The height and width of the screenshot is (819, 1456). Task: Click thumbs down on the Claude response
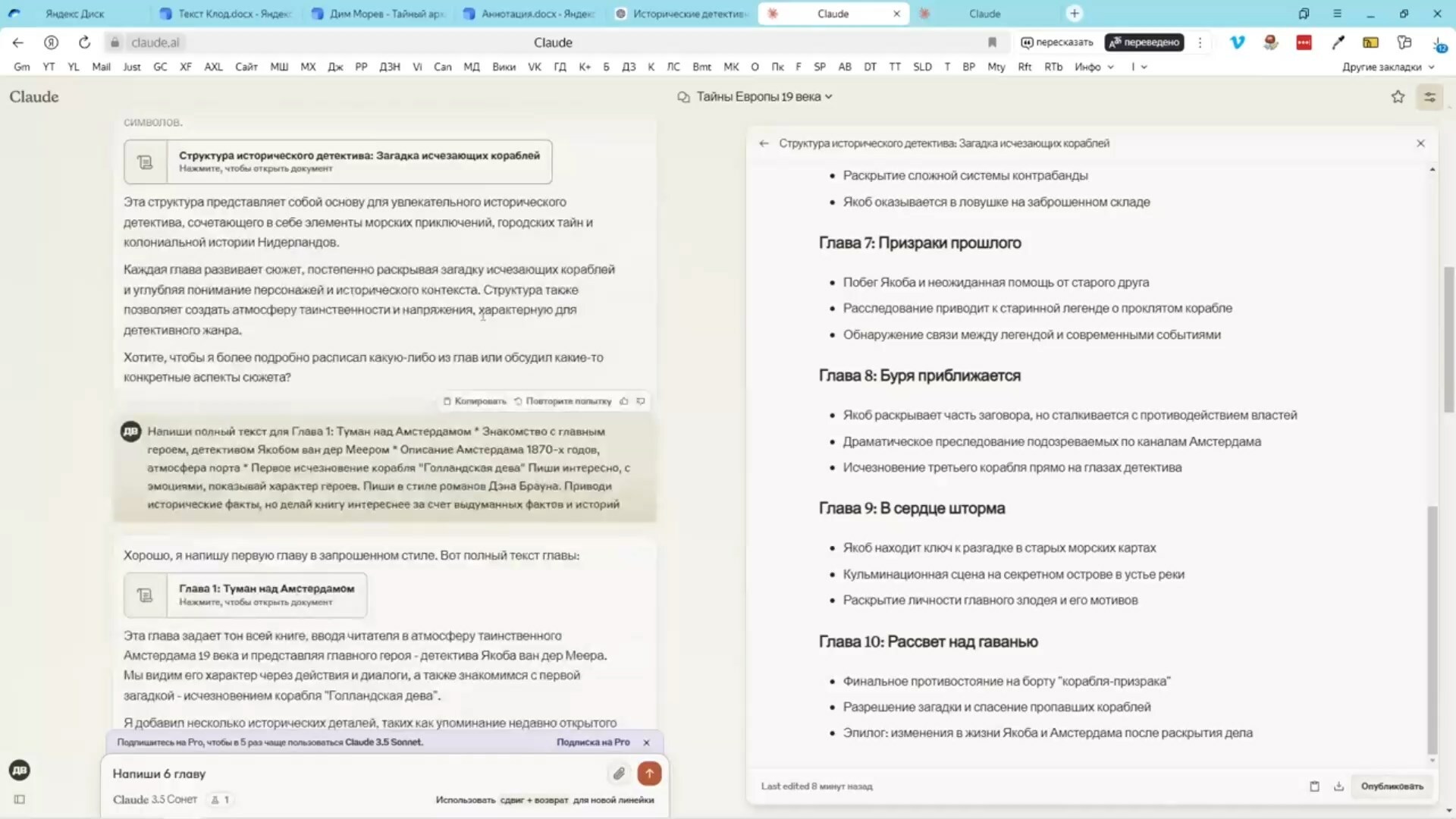tap(641, 401)
